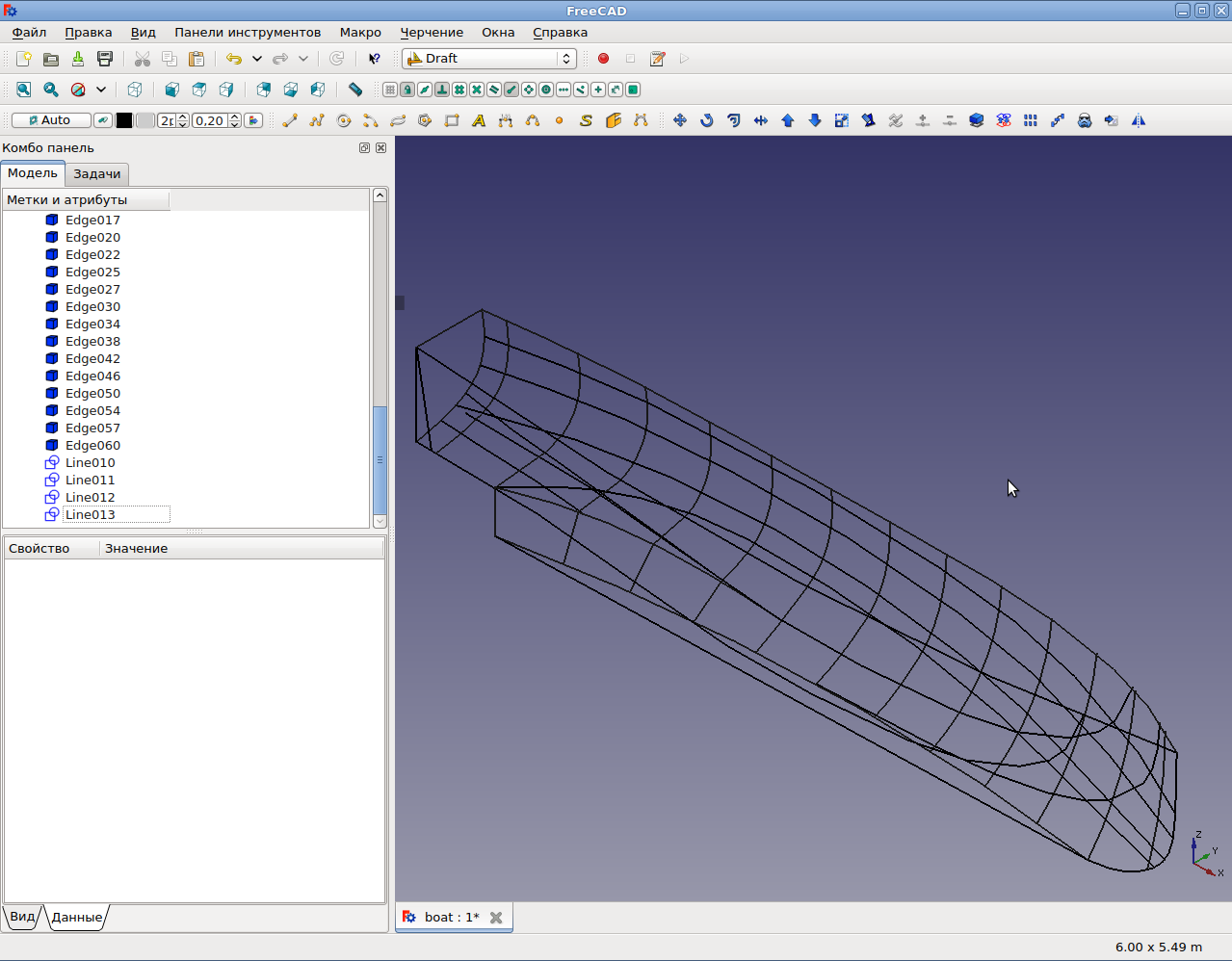
Task: Expand the undo history arrow
Action: coord(257,59)
